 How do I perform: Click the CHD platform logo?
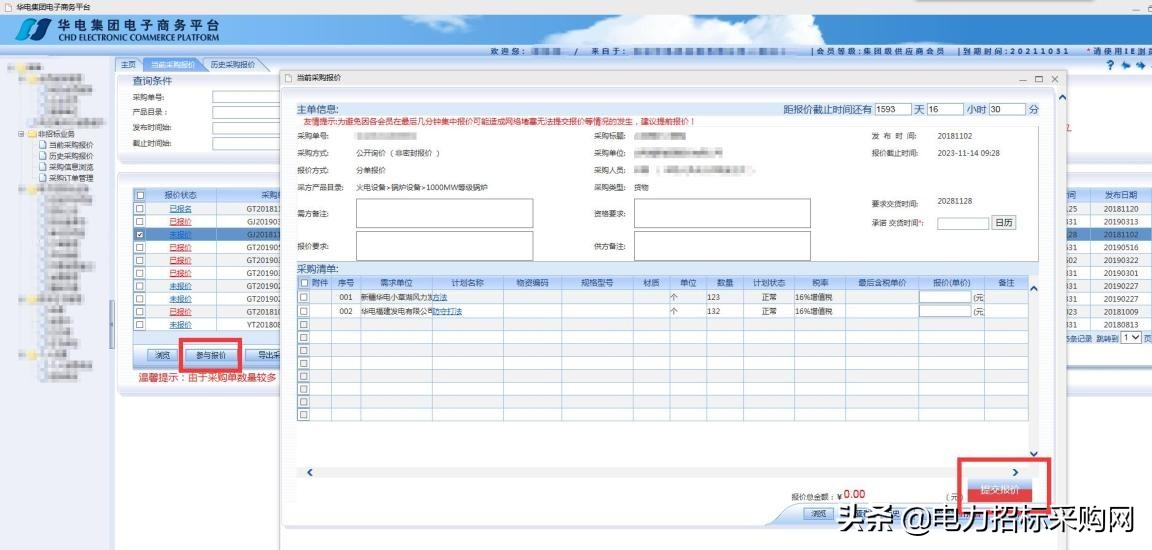click(34, 30)
